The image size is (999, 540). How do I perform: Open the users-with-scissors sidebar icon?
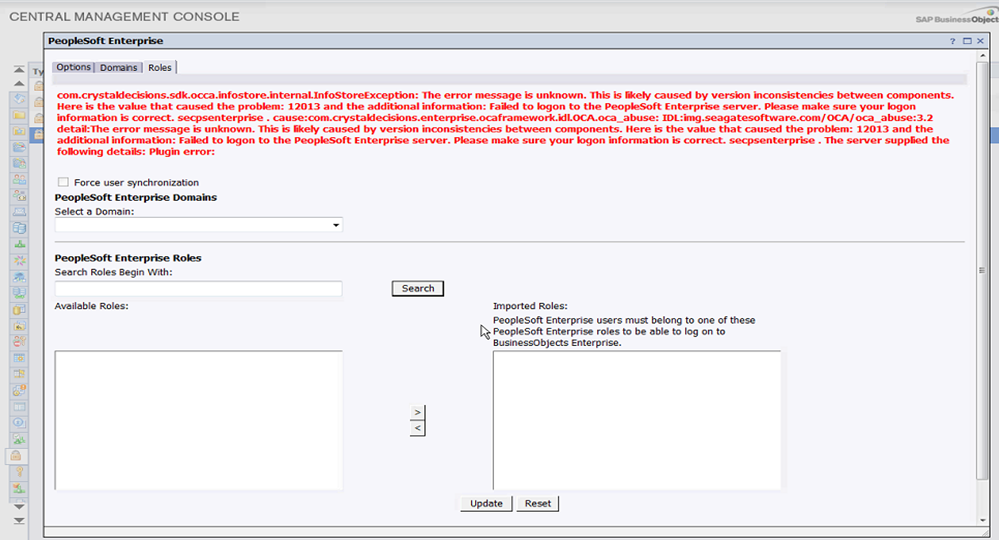point(19,342)
